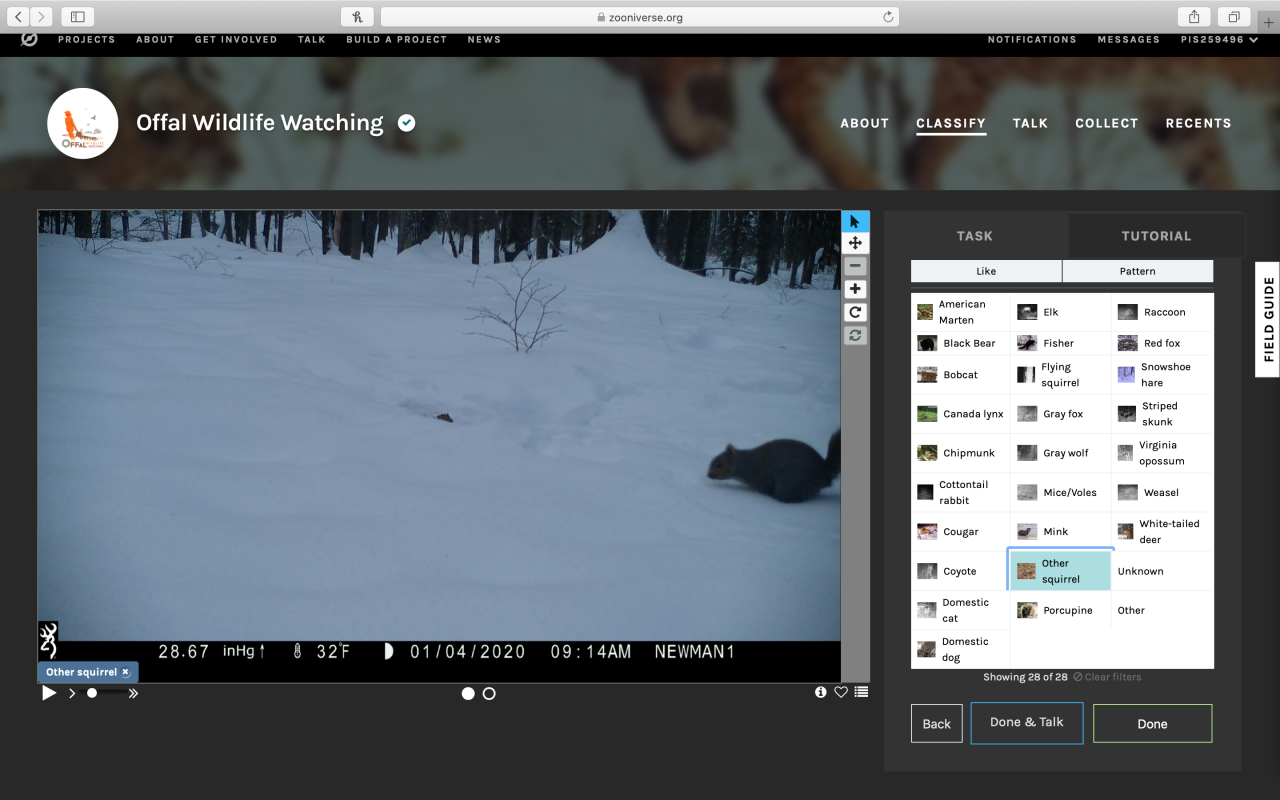
Task: Add subject to a collection list icon
Action: pyautogui.click(x=861, y=692)
